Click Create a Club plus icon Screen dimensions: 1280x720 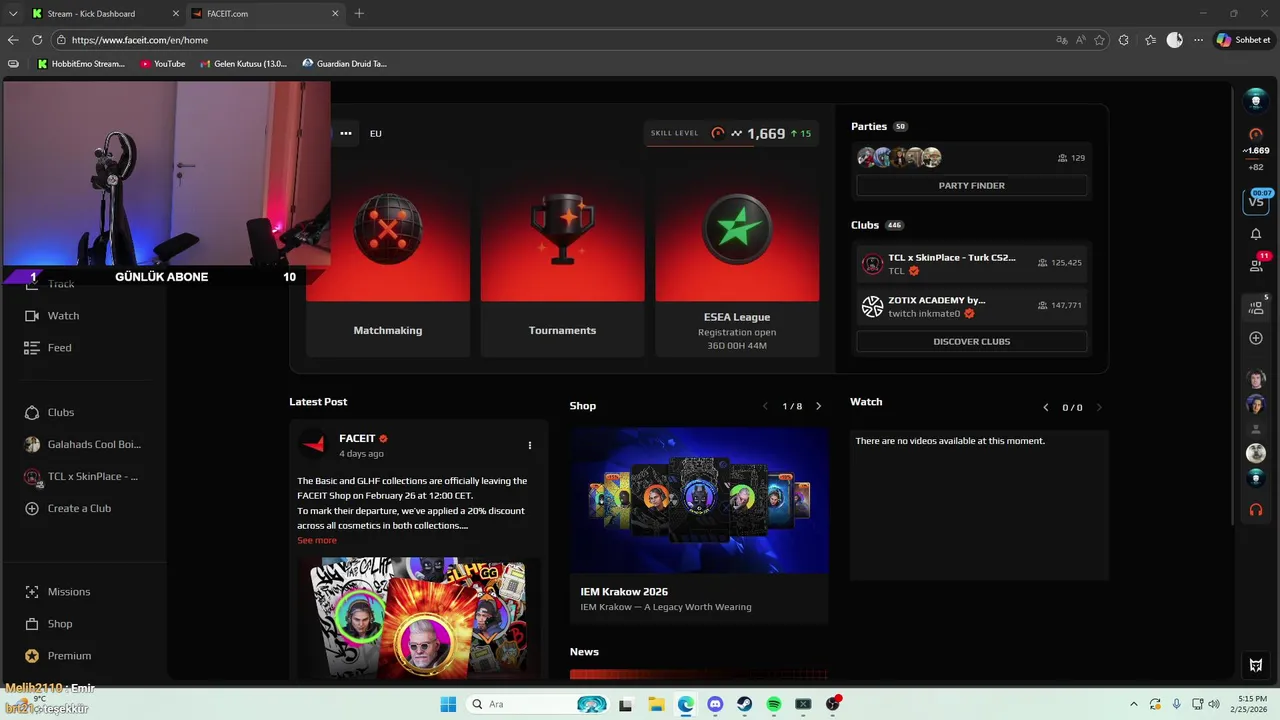click(x=31, y=508)
